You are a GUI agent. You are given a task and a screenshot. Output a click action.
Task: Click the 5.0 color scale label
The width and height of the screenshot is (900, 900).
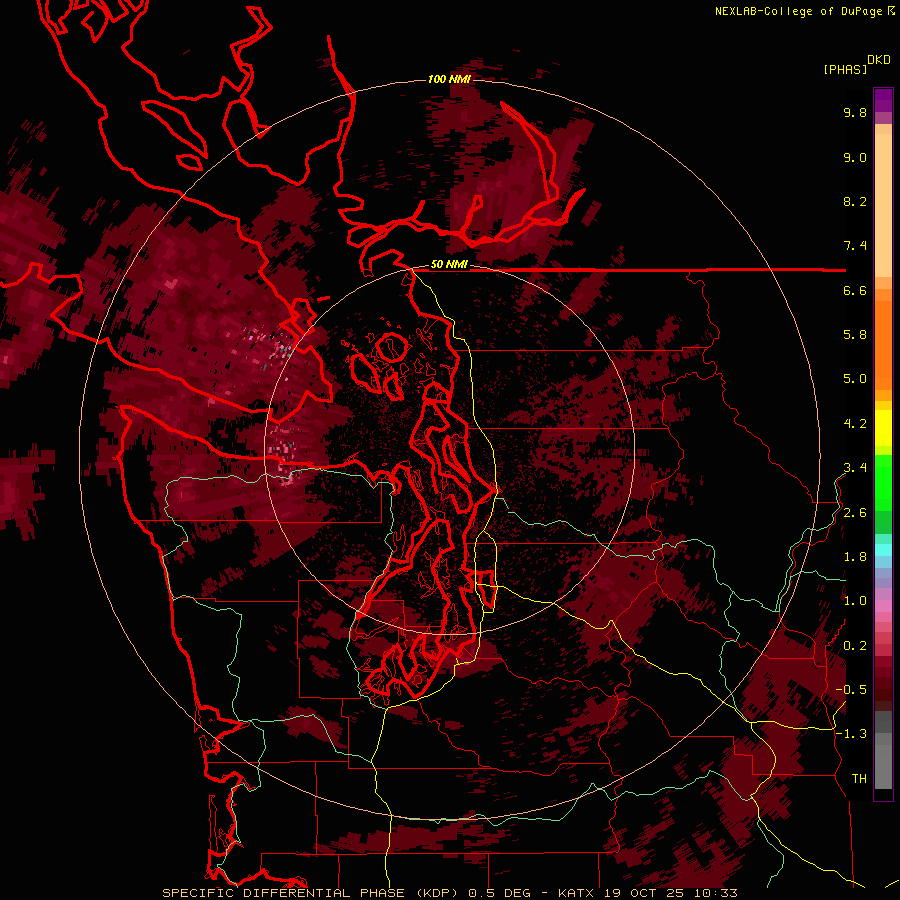855,379
